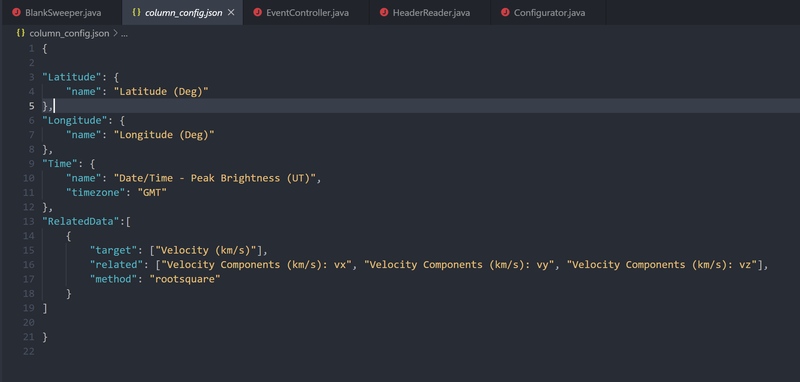
Task: Switch to the BlankSweeper.java tab
Action: tap(61, 12)
